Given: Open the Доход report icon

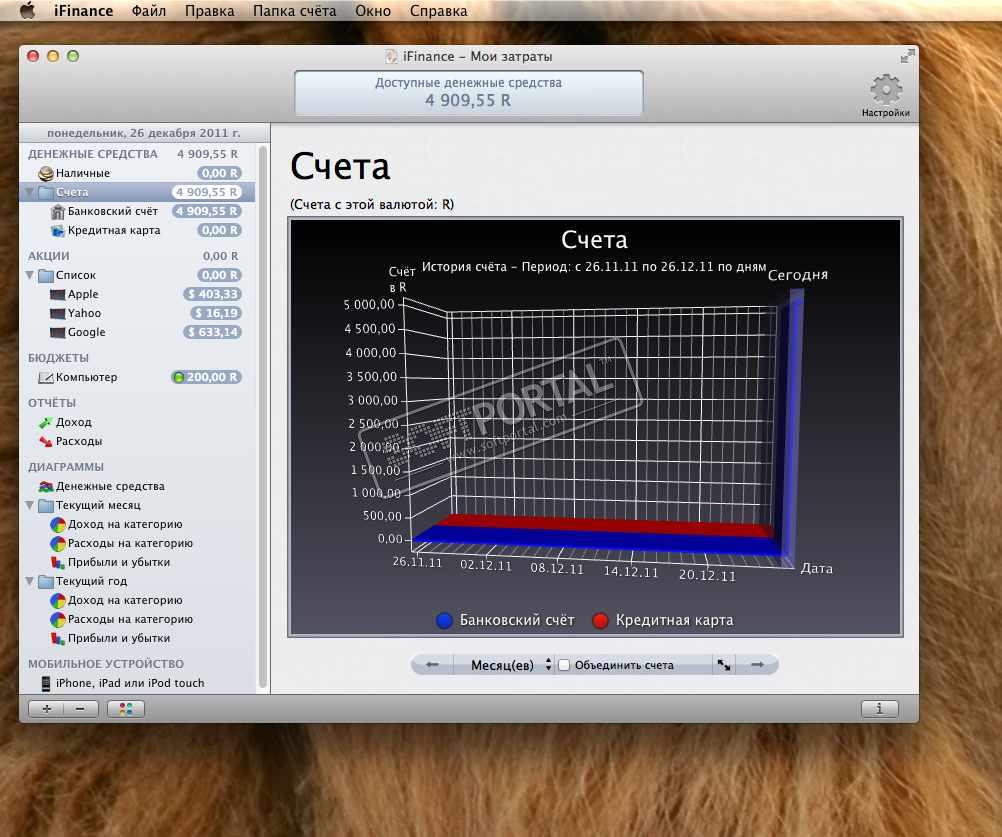Looking at the screenshot, I should (x=46, y=423).
